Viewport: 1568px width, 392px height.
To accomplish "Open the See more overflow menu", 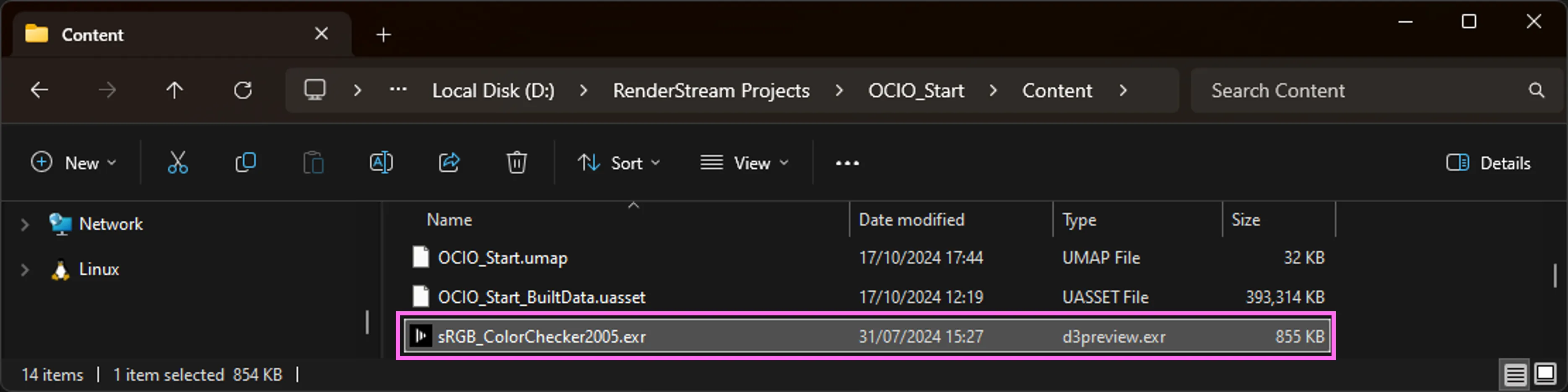I will coord(847,162).
